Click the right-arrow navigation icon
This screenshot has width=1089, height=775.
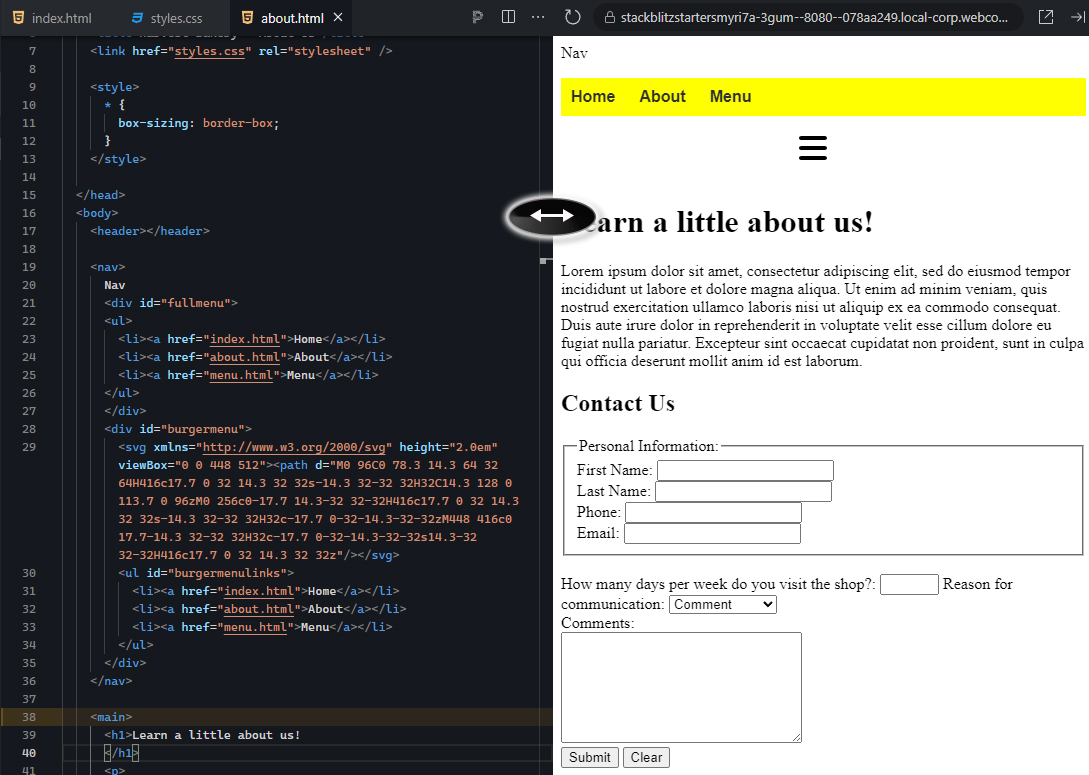[x=1077, y=16]
